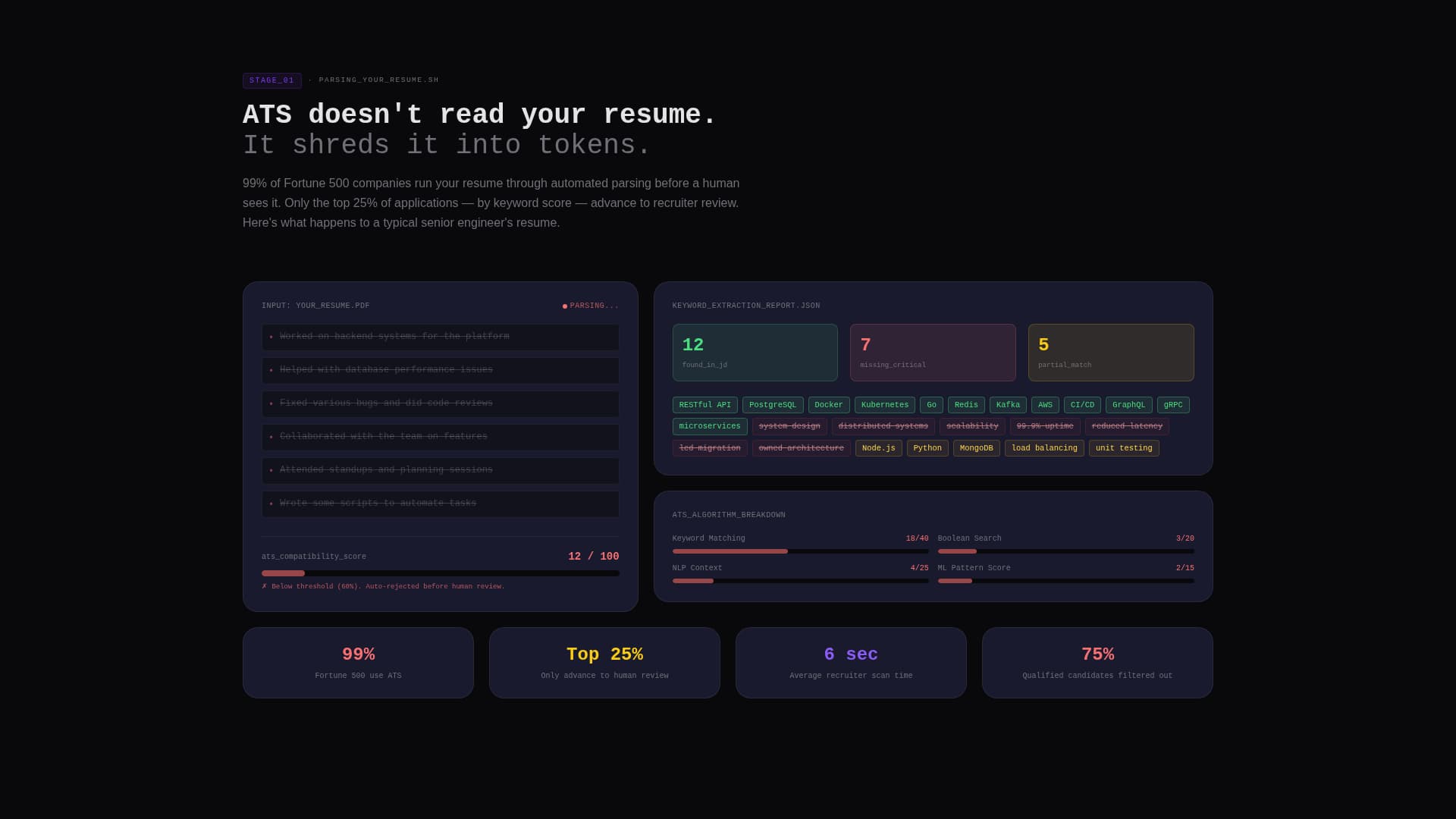Open the 12 found_in_jd stat card
Screen dimensions: 1456x819
pyautogui.click(x=755, y=353)
